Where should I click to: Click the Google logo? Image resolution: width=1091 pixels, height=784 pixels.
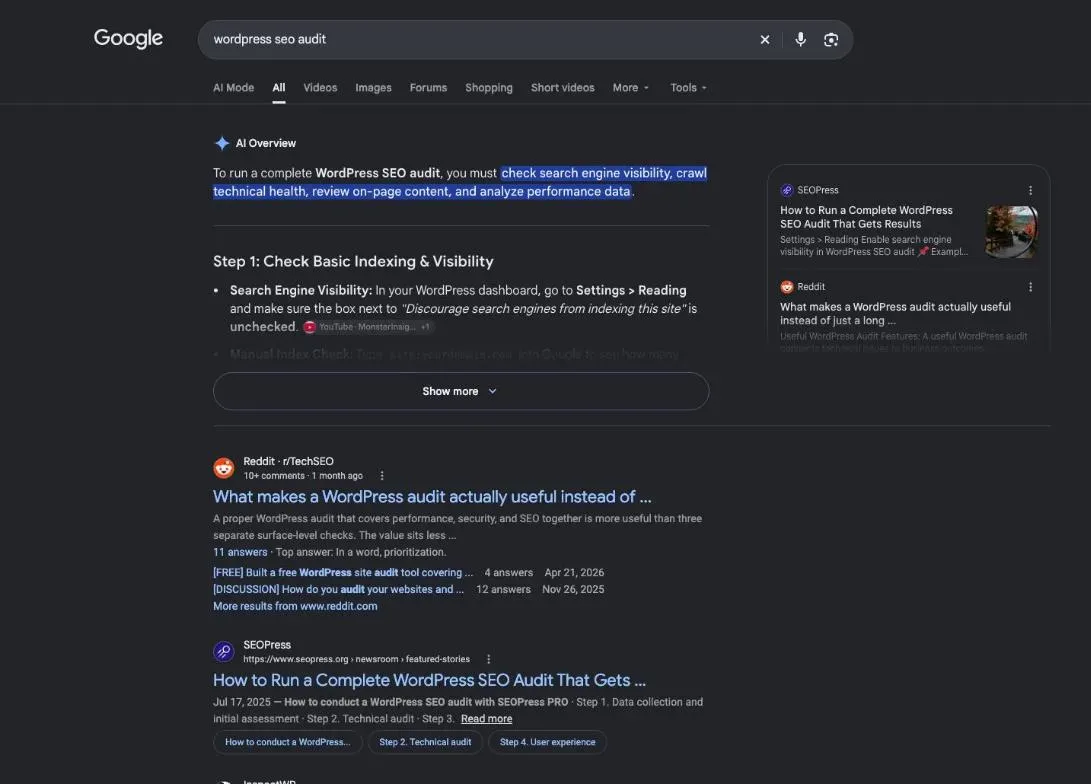128,38
